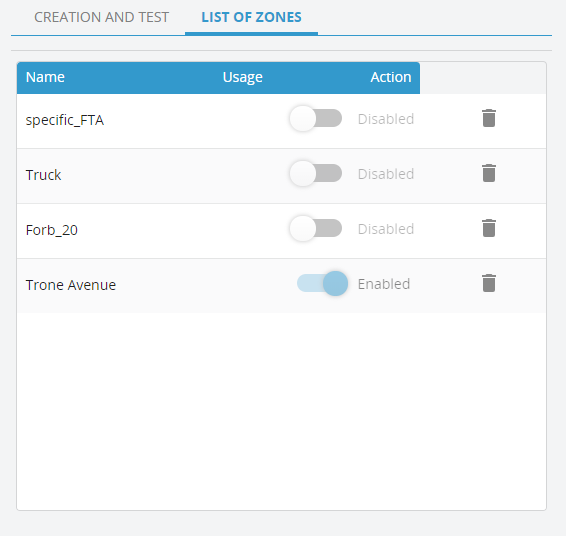Remove the Forb_20 zone via trash icon
566x536 pixels.
point(489,228)
